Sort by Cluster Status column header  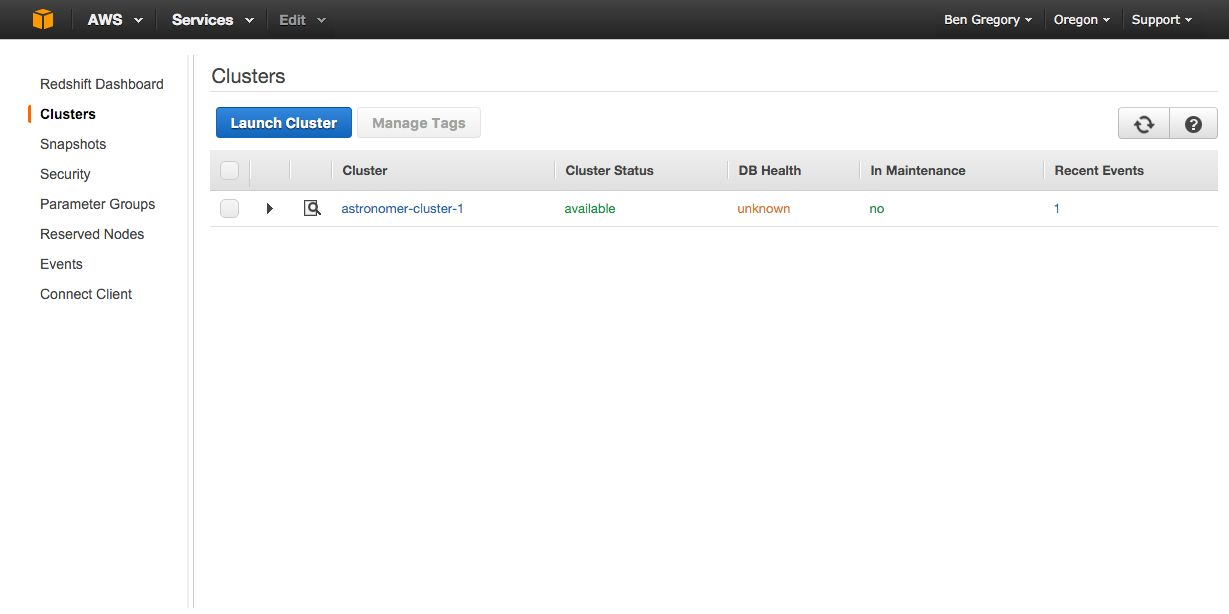click(x=609, y=171)
